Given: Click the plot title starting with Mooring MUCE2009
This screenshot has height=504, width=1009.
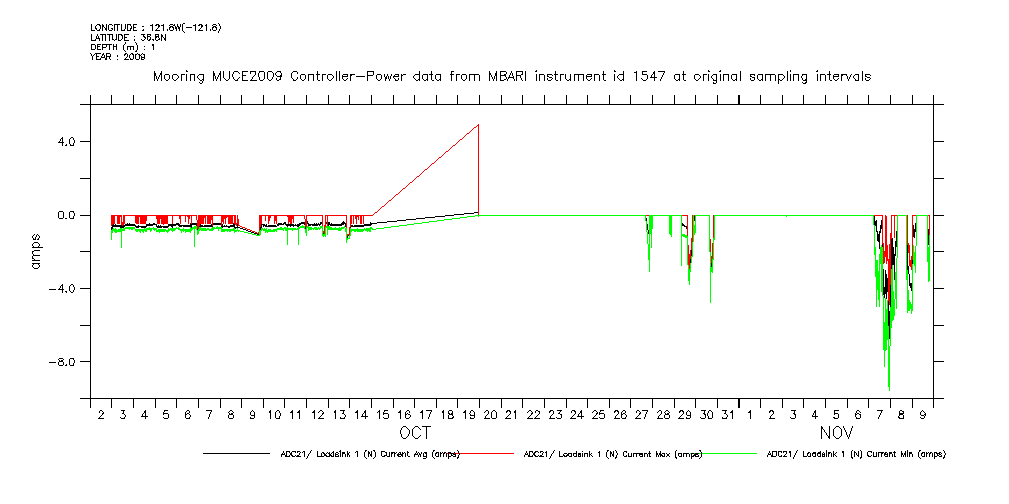Looking at the screenshot, I should pos(511,76).
